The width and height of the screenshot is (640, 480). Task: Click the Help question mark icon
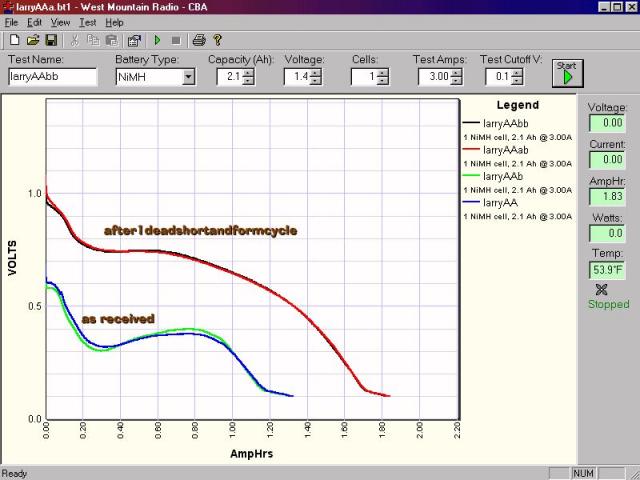[x=217, y=40]
